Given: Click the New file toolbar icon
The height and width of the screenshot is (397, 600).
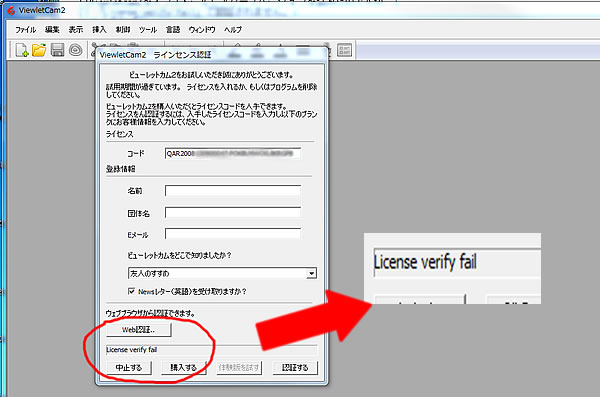Looking at the screenshot, I should click(22, 50).
